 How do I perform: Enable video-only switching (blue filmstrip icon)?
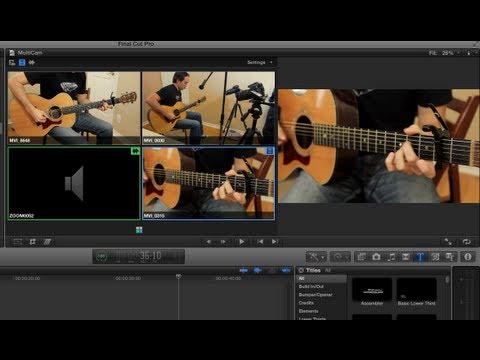click(22, 62)
